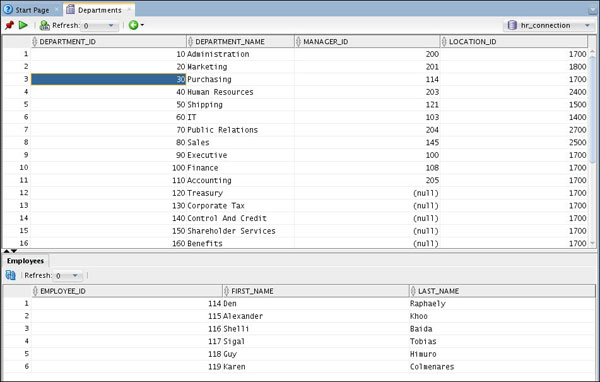The width and height of the screenshot is (600, 382).
Task: Select the Finance department cell
Action: coord(240,168)
